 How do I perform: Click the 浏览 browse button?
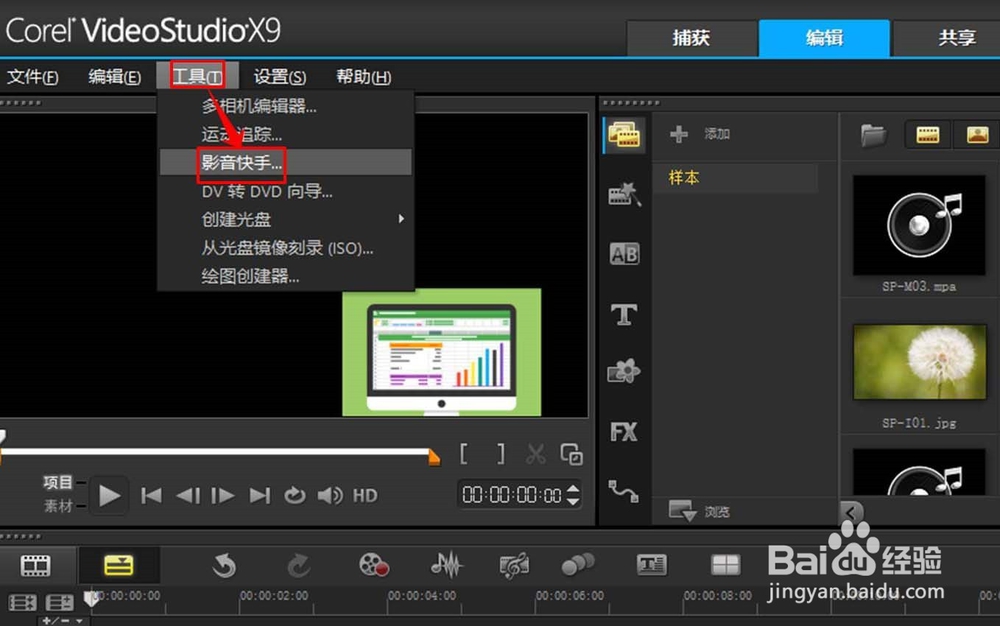700,511
